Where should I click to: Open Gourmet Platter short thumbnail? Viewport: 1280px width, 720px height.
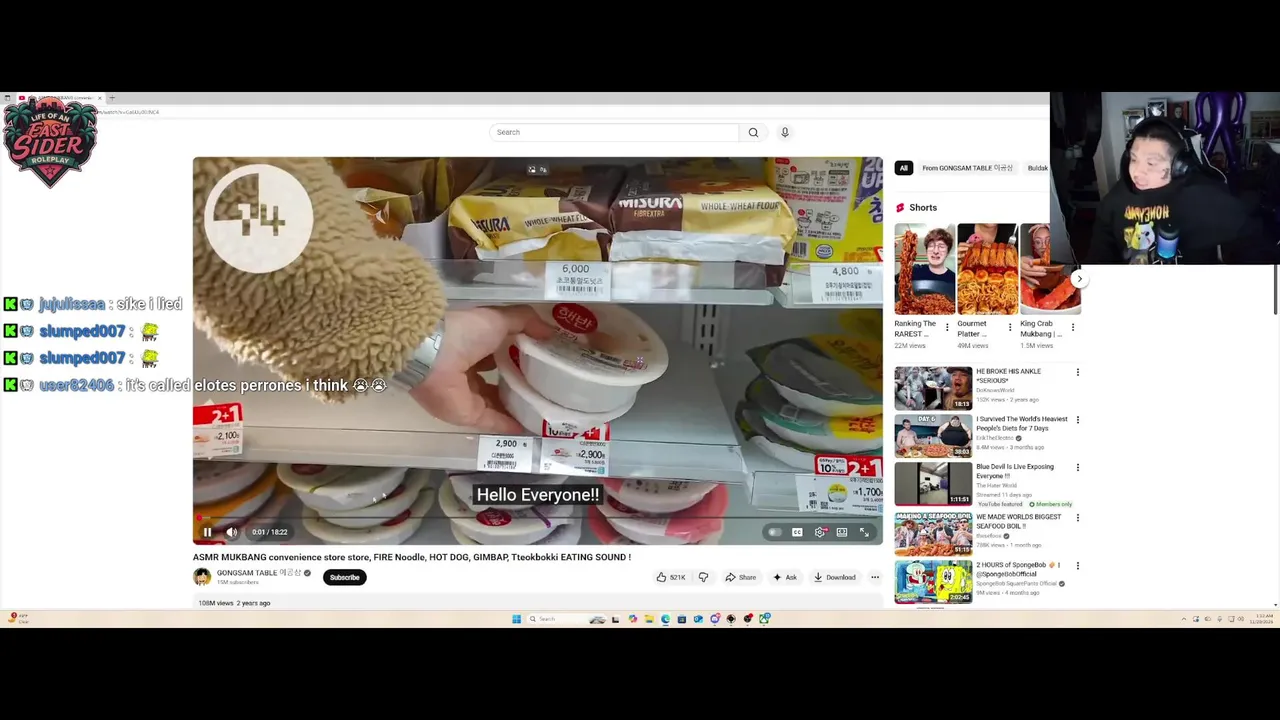[x=986, y=269]
